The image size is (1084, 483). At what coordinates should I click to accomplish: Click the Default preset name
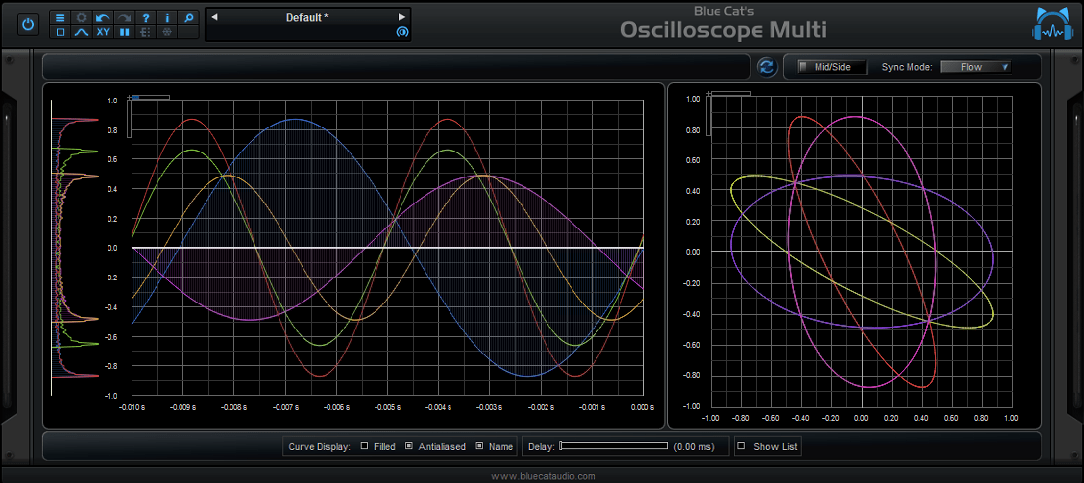[307, 17]
